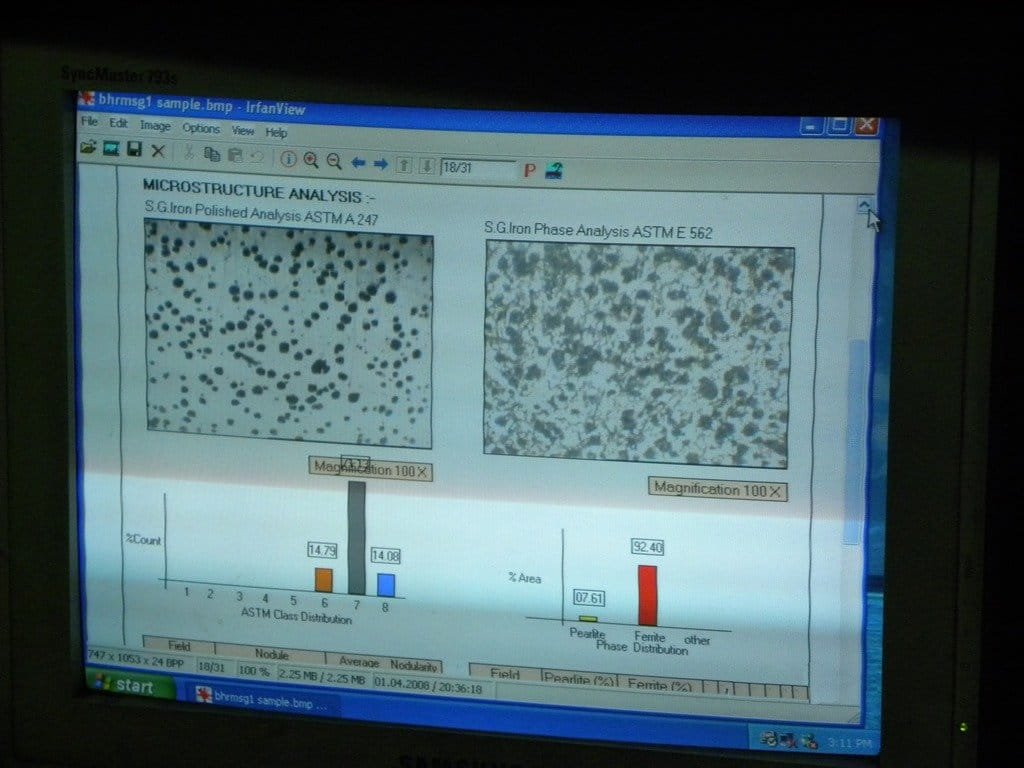Image resolution: width=1024 pixels, height=768 pixels.
Task: Click the Slideshow toolbar icon
Action: point(111,149)
